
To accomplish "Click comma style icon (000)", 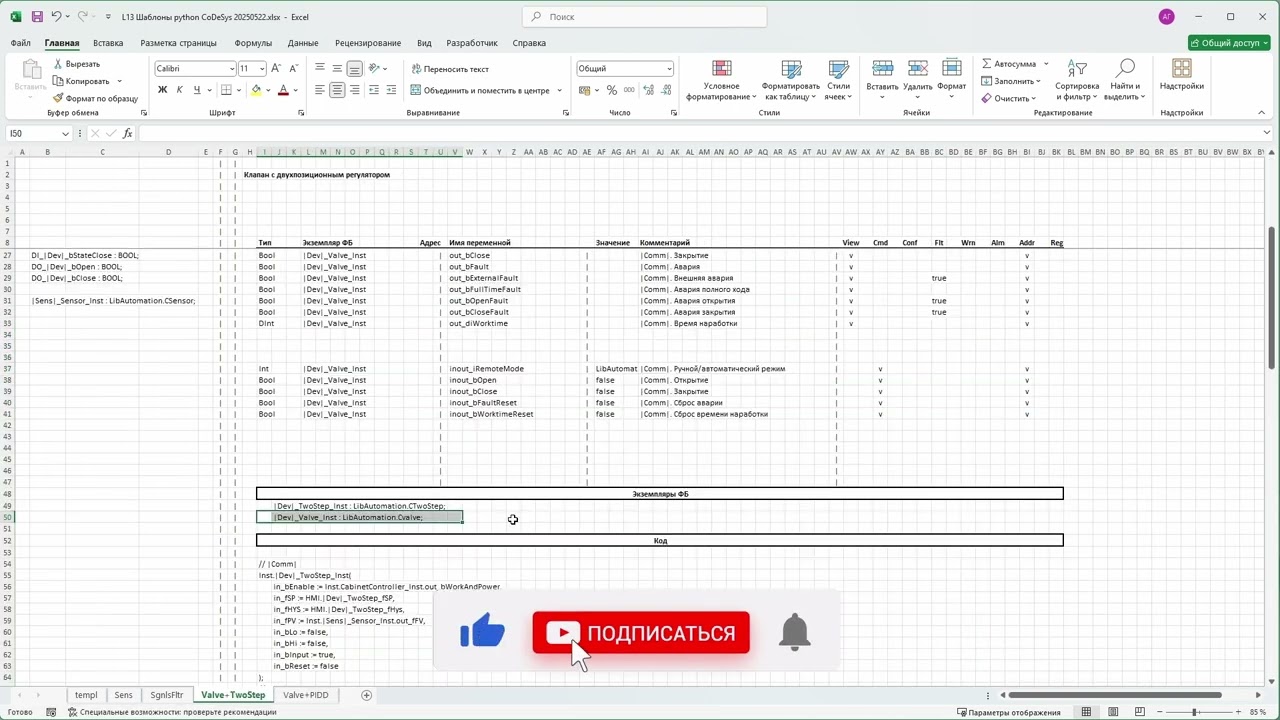I will (631, 90).
